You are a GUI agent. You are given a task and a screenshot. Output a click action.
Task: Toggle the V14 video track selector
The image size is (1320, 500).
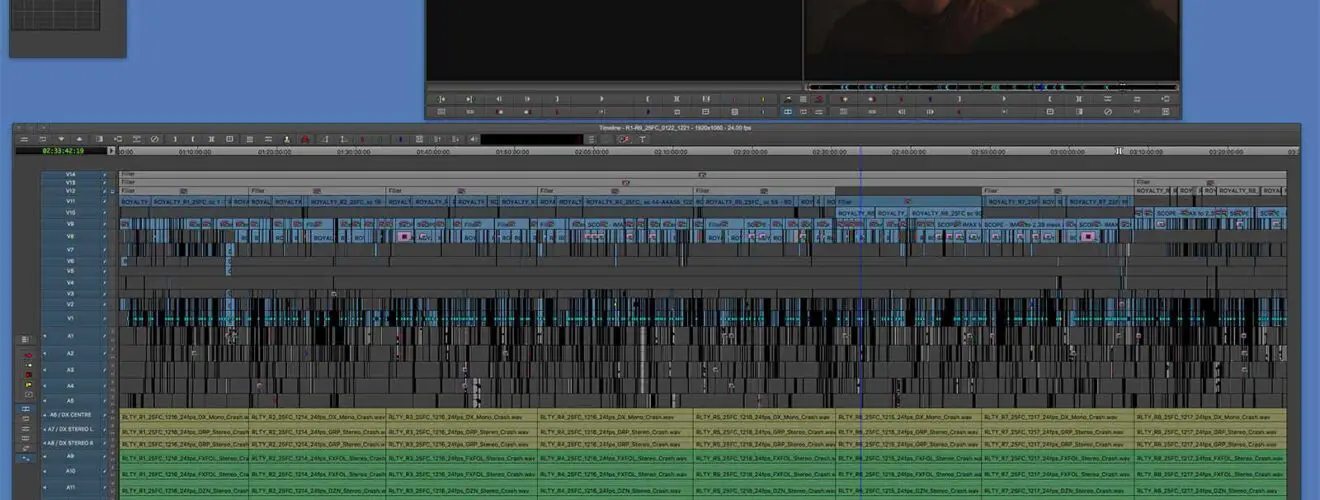pyautogui.click(x=71, y=174)
